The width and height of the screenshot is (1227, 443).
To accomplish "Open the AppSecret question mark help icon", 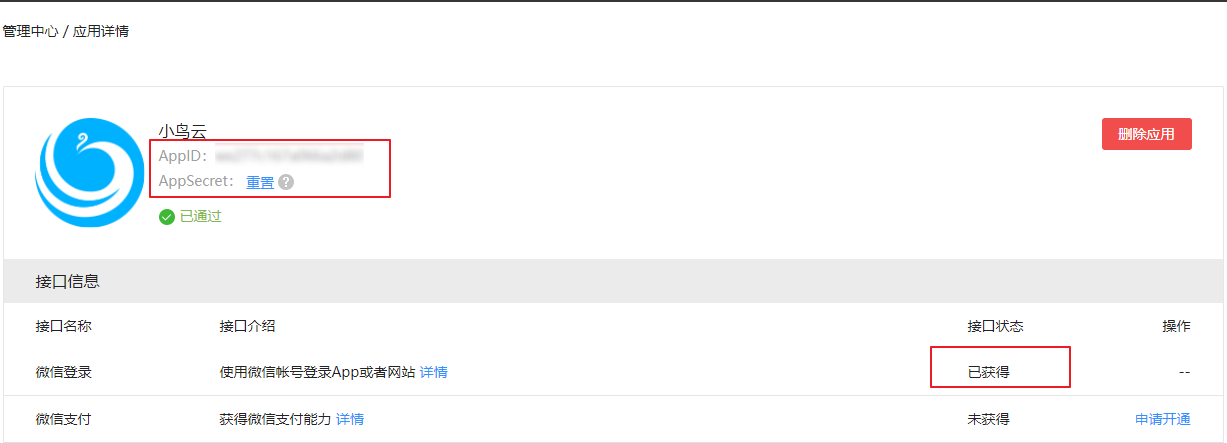I will coord(286,182).
